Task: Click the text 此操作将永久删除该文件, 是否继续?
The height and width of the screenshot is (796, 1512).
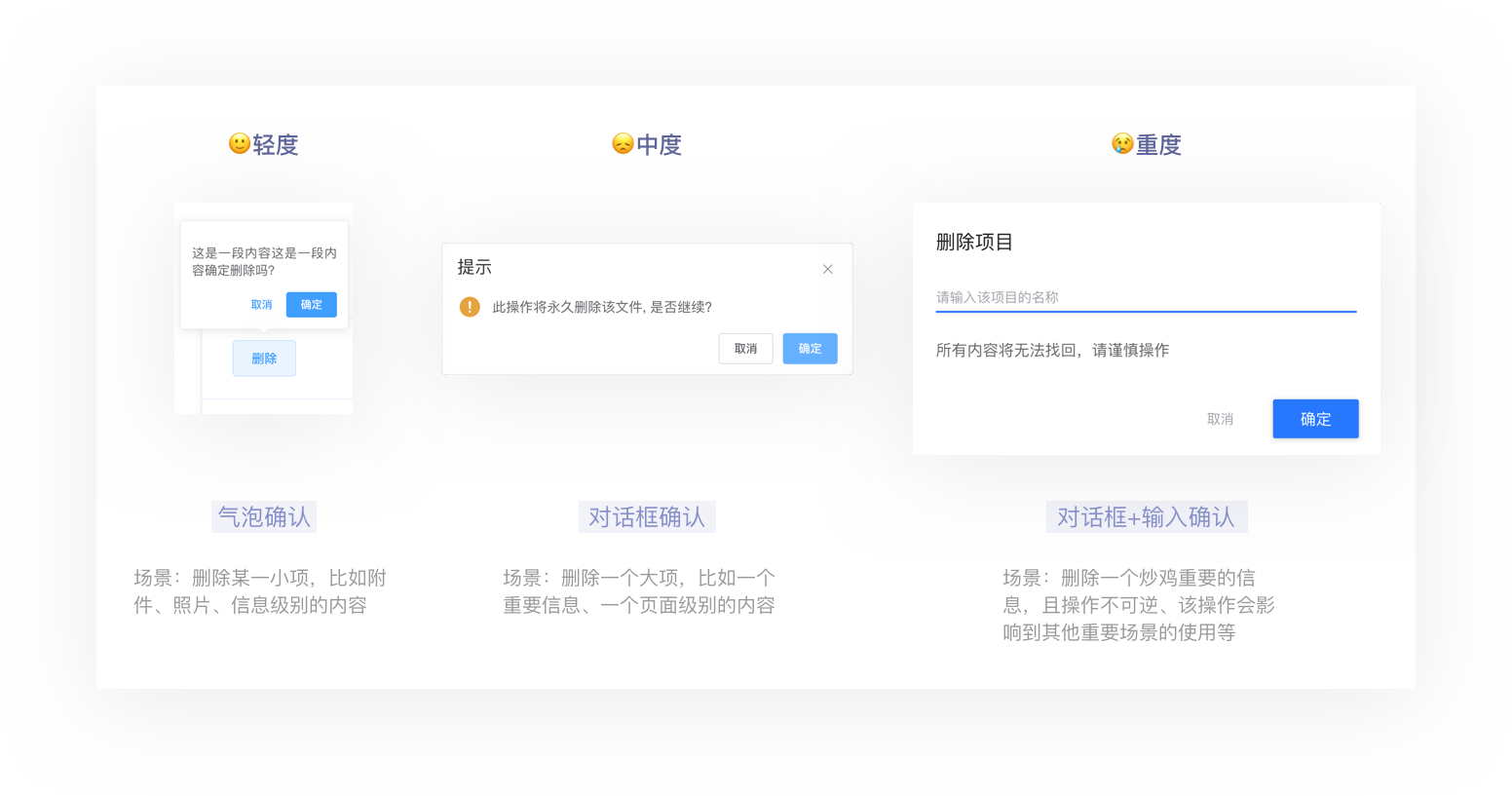Action: [602, 307]
